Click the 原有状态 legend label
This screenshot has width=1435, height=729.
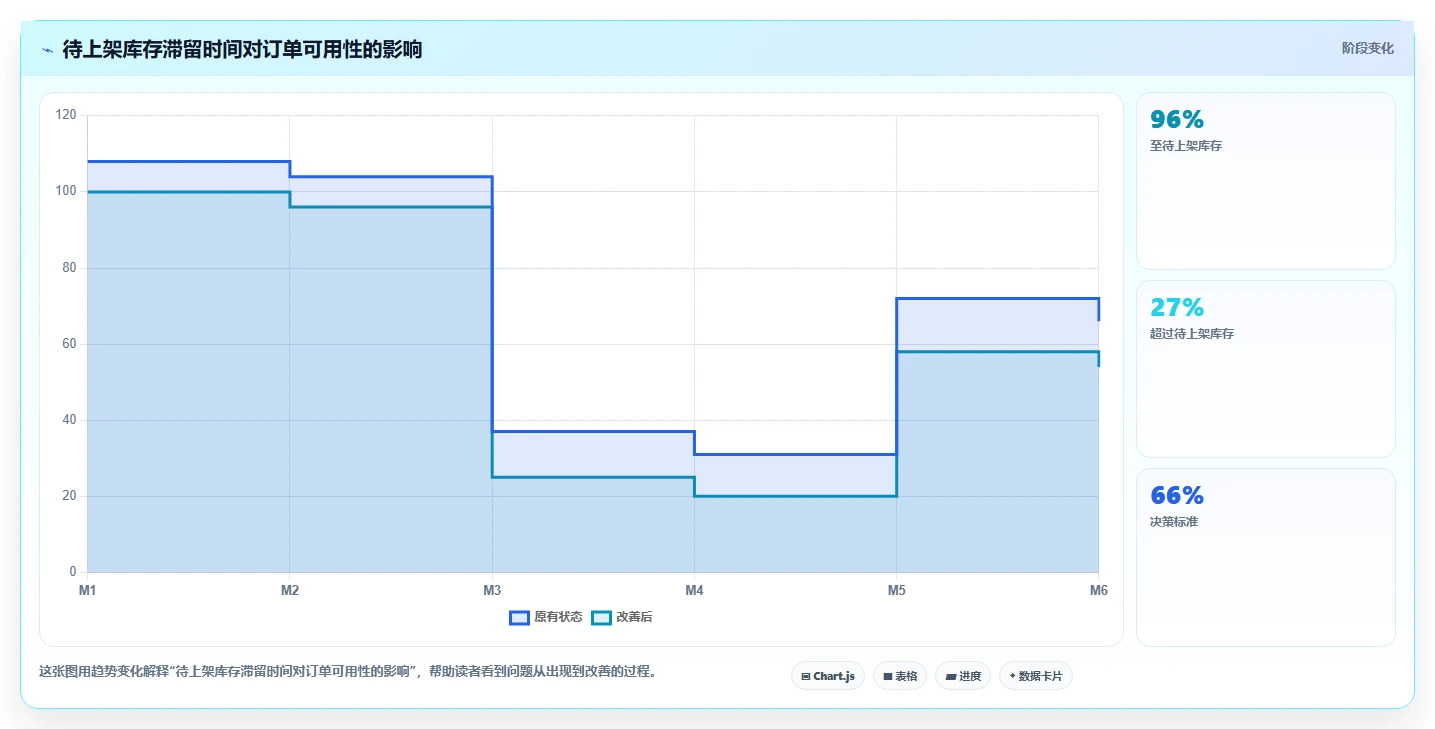tap(558, 618)
